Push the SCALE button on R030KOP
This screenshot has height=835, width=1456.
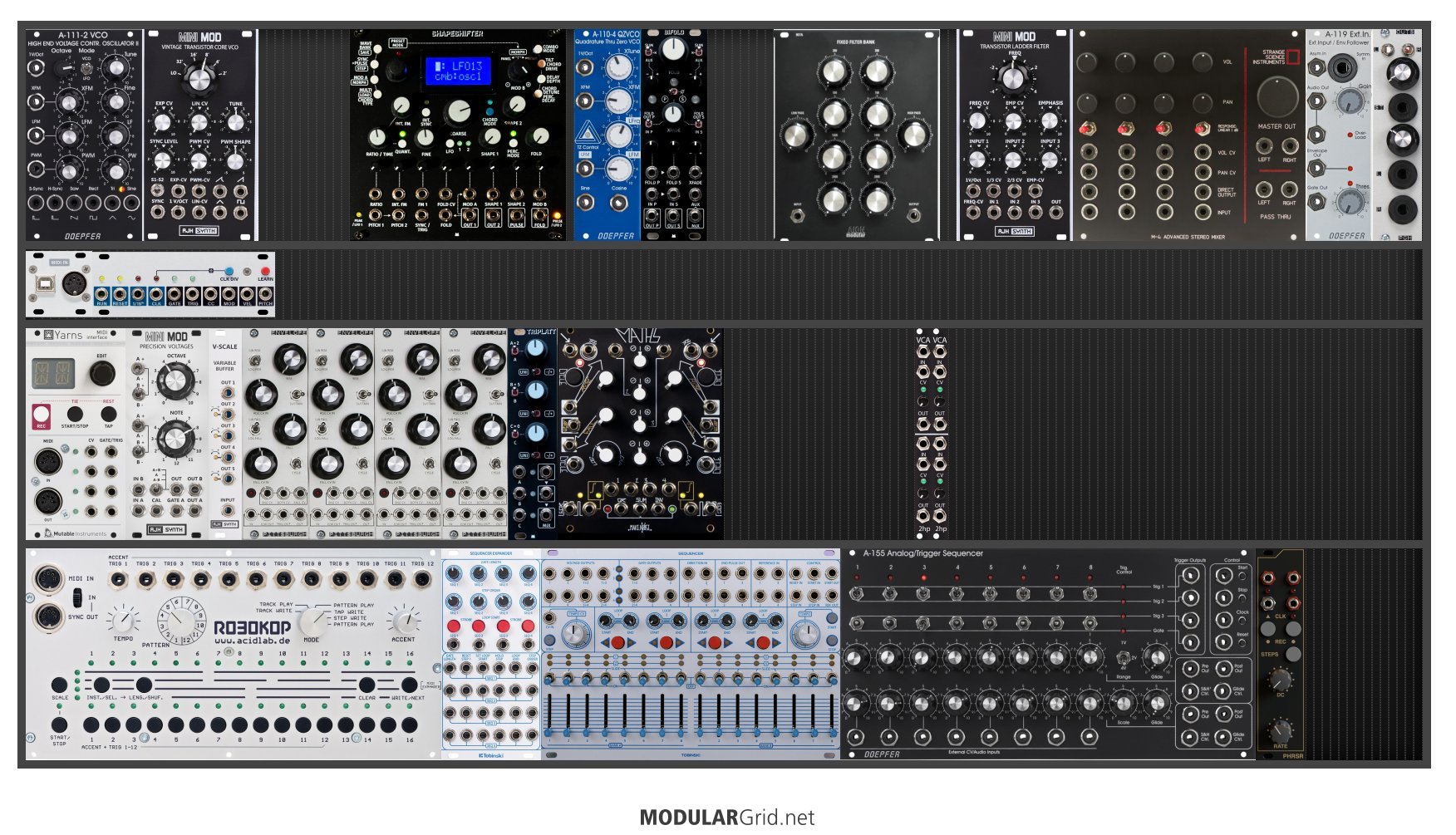[x=60, y=686]
